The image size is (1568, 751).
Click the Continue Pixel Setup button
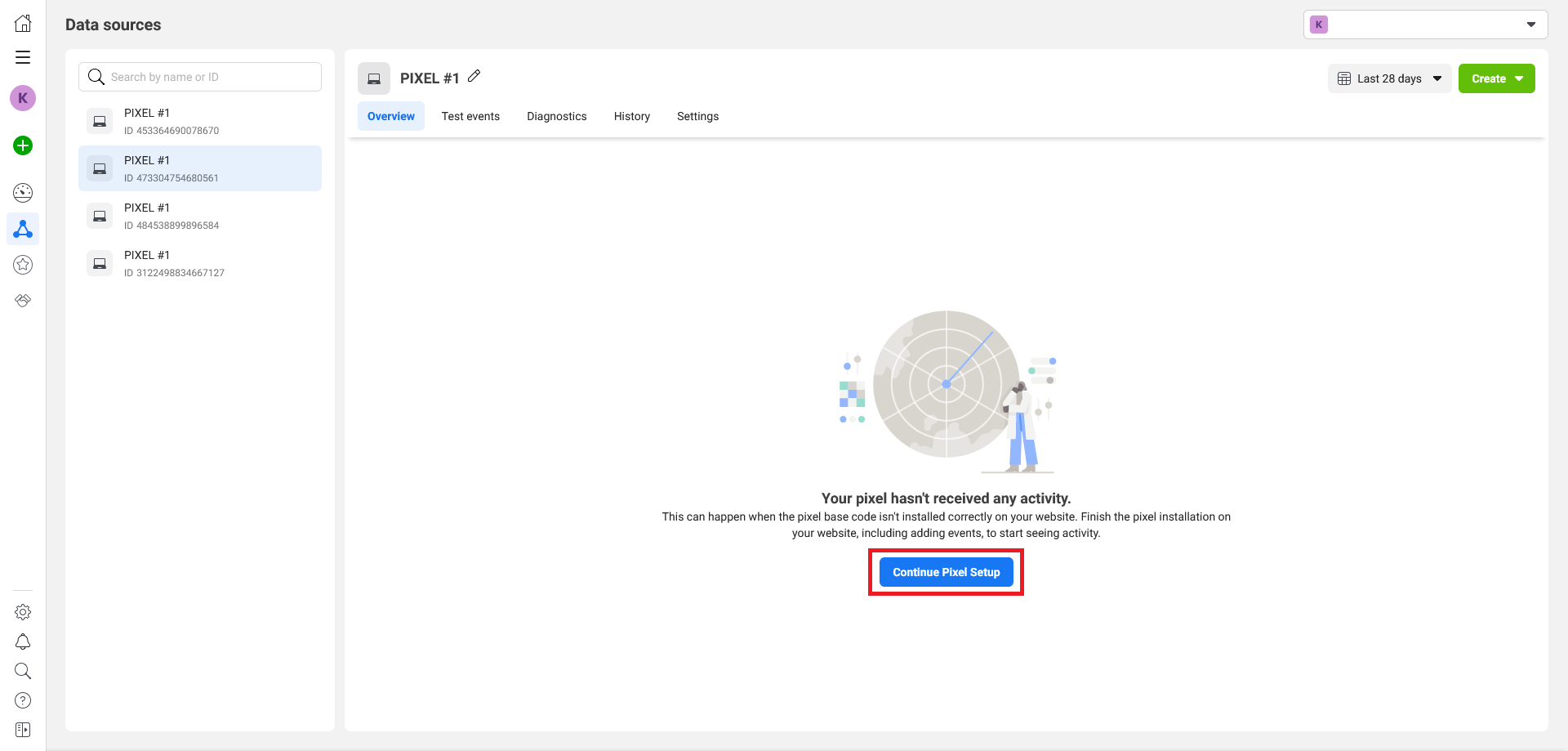(x=946, y=572)
